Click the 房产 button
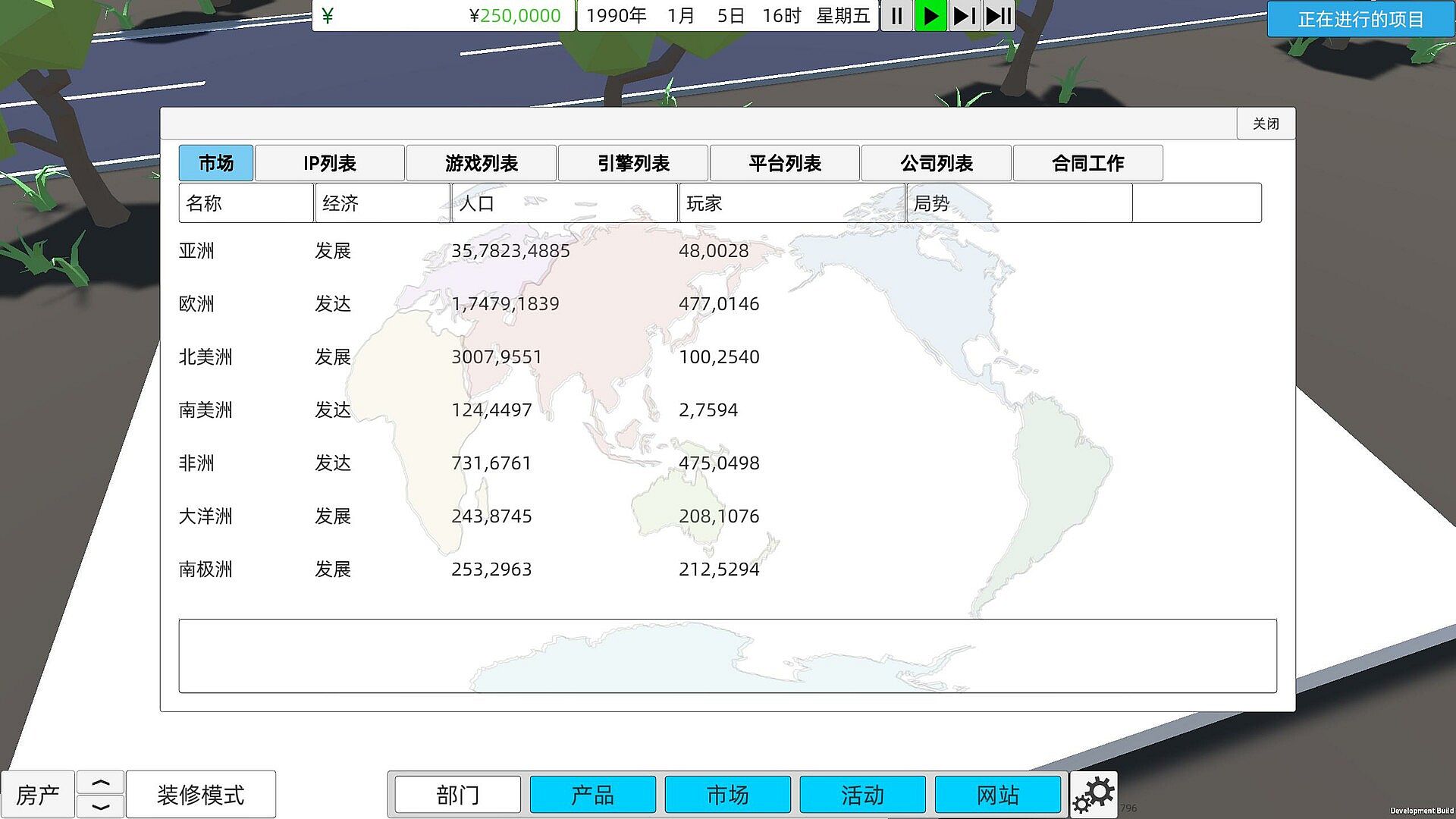 (38, 794)
